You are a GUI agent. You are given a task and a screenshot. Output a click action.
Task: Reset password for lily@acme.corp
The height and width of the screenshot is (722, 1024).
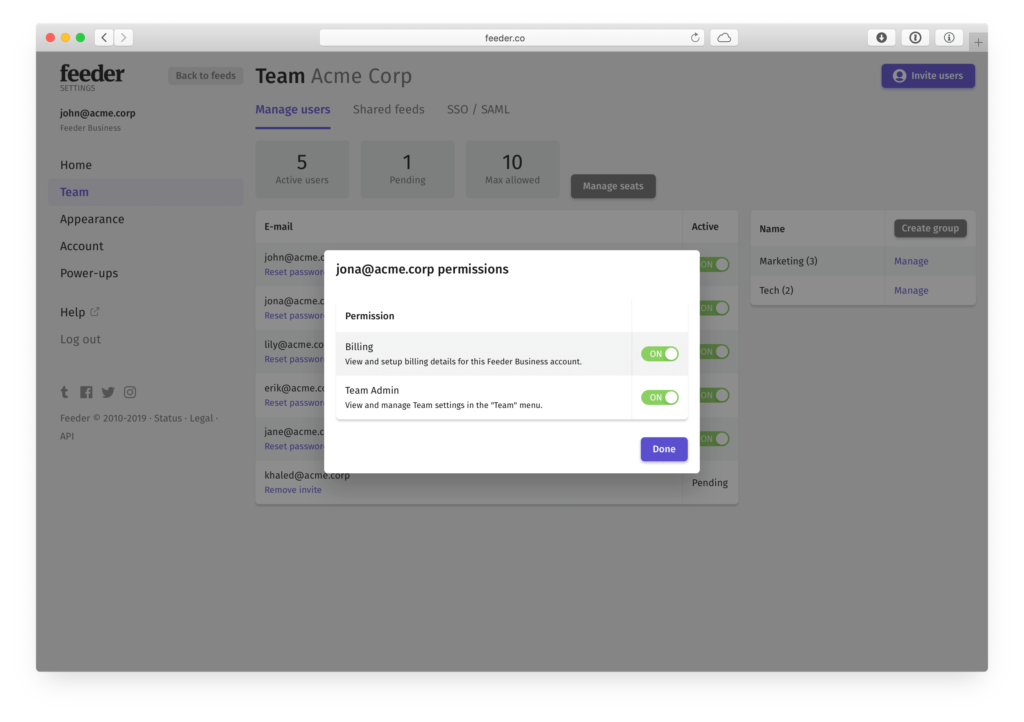(294, 360)
